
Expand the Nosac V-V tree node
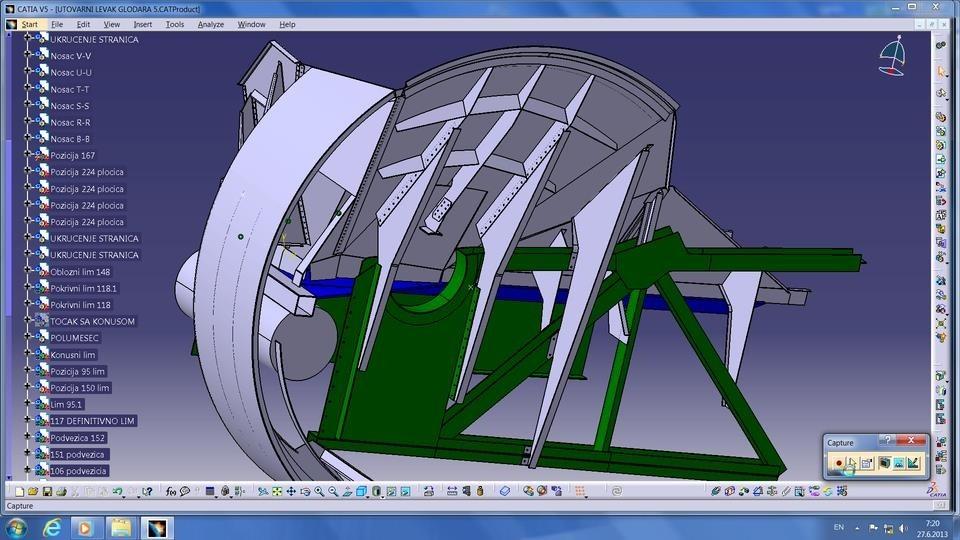(27, 54)
